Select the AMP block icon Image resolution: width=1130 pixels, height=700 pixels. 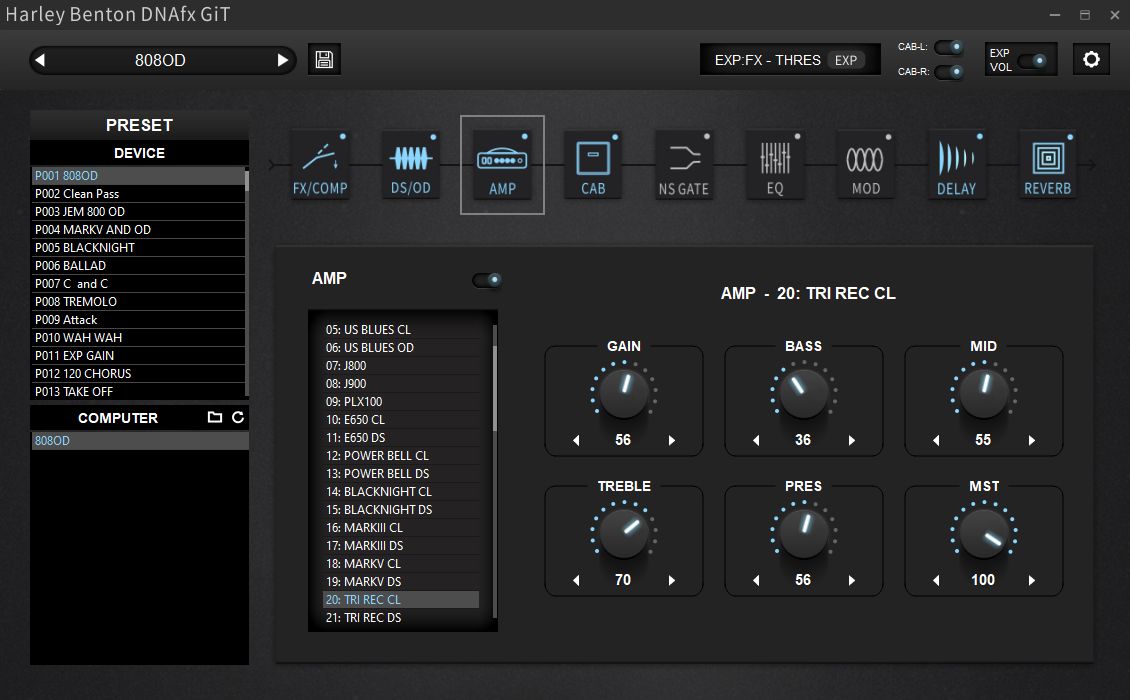pos(502,165)
